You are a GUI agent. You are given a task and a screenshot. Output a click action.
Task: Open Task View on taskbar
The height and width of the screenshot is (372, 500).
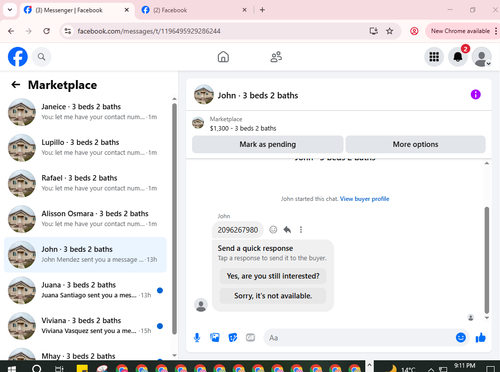click(x=59, y=368)
